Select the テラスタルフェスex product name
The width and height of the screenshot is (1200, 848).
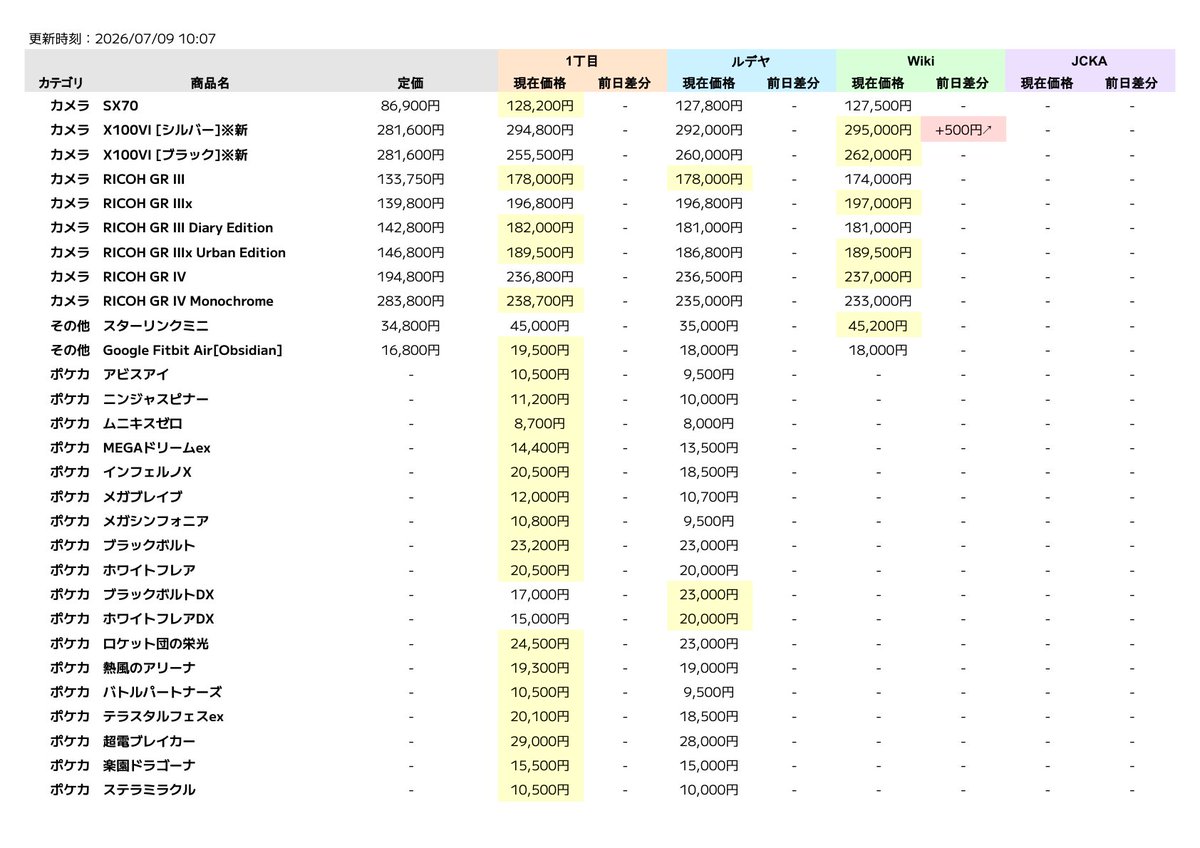click(x=163, y=716)
